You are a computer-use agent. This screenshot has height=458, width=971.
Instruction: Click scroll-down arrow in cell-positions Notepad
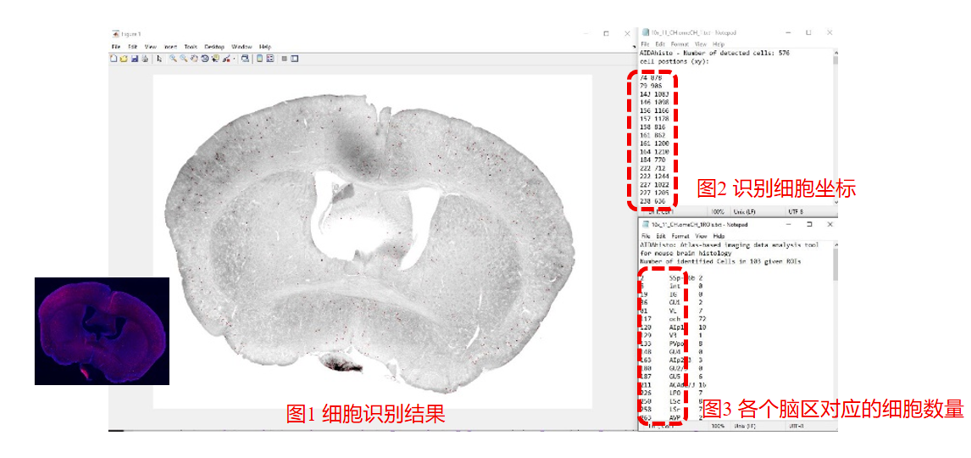pyautogui.click(x=836, y=202)
